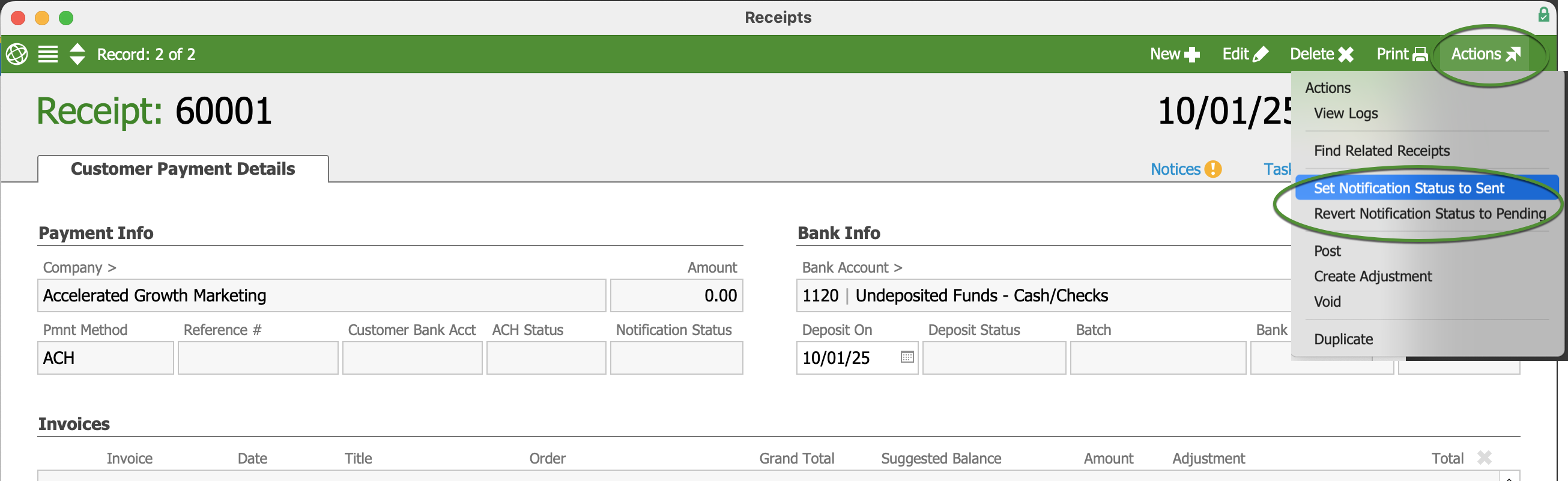Open the Notices warning link
Image resolution: width=1568 pixels, height=481 pixels.
pyautogui.click(x=1185, y=169)
